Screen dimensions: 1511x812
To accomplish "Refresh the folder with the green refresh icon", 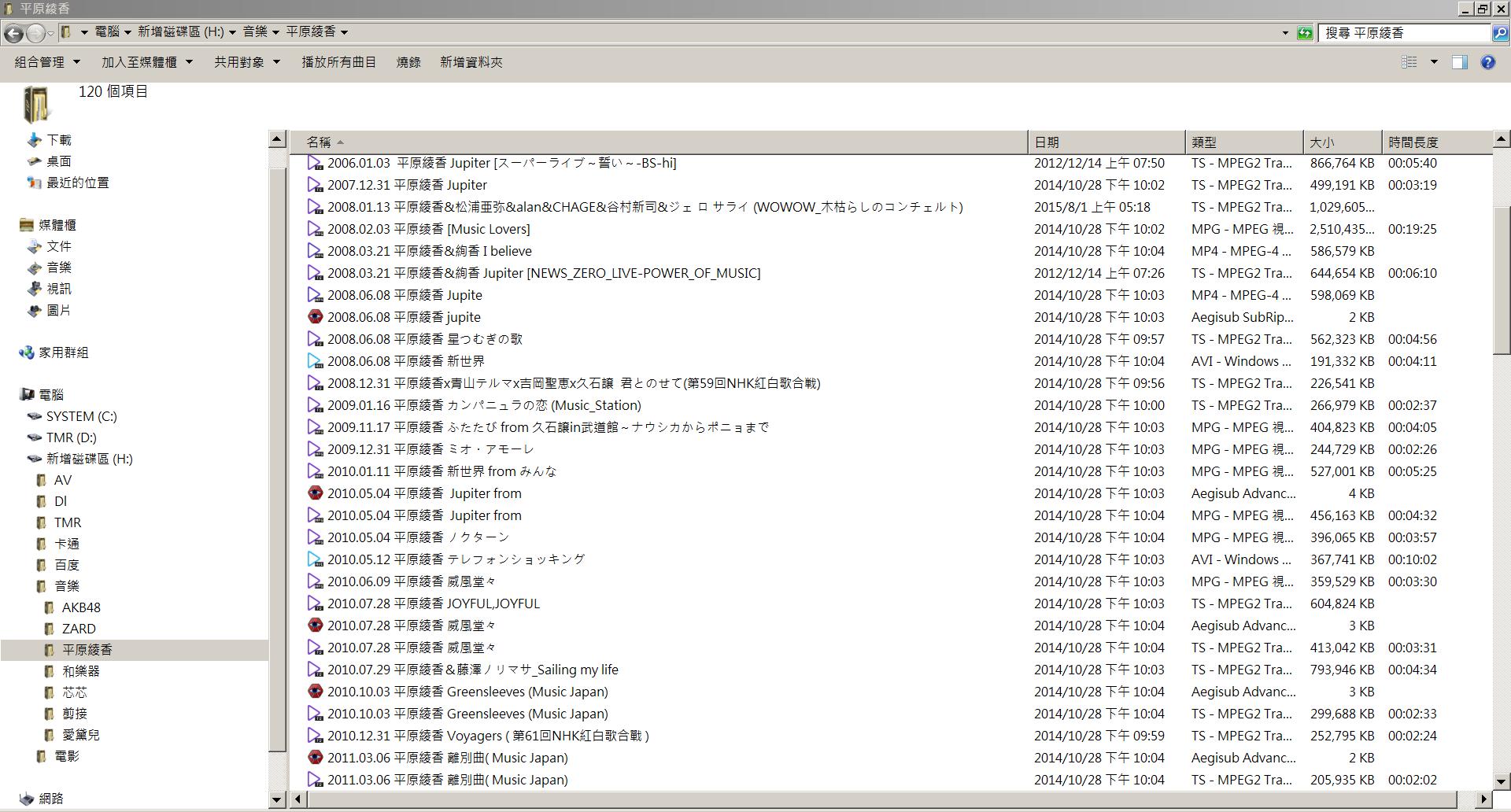I will point(1305,33).
